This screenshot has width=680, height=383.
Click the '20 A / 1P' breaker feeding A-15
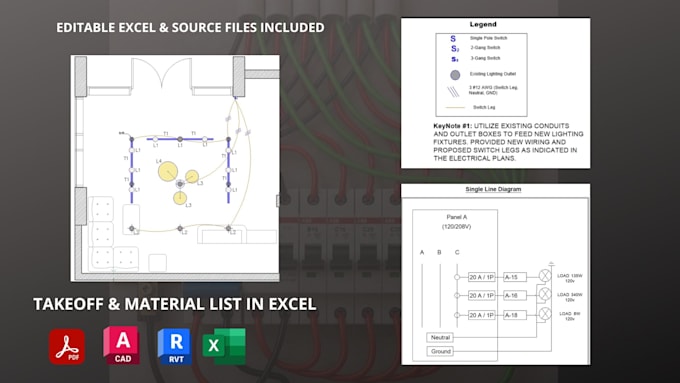pyautogui.click(x=481, y=277)
